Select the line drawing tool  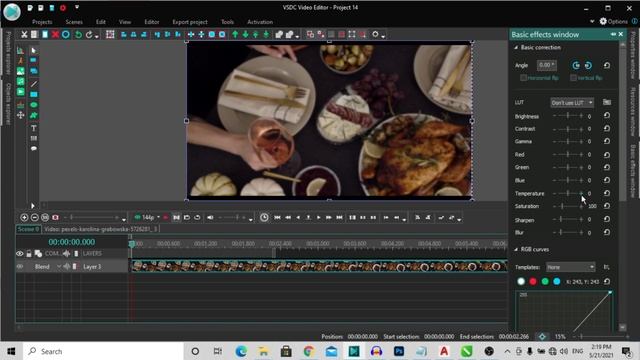pos(33,84)
